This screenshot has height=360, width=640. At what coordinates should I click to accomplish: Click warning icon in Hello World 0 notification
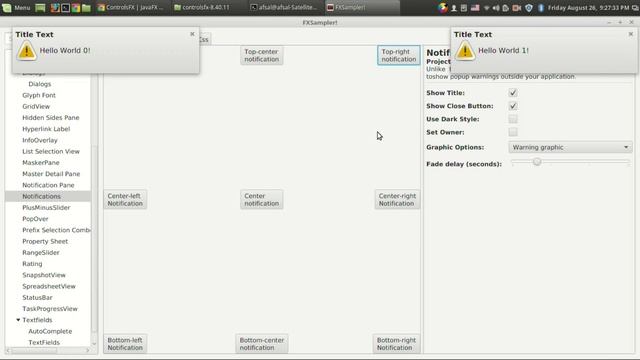(x=27, y=51)
